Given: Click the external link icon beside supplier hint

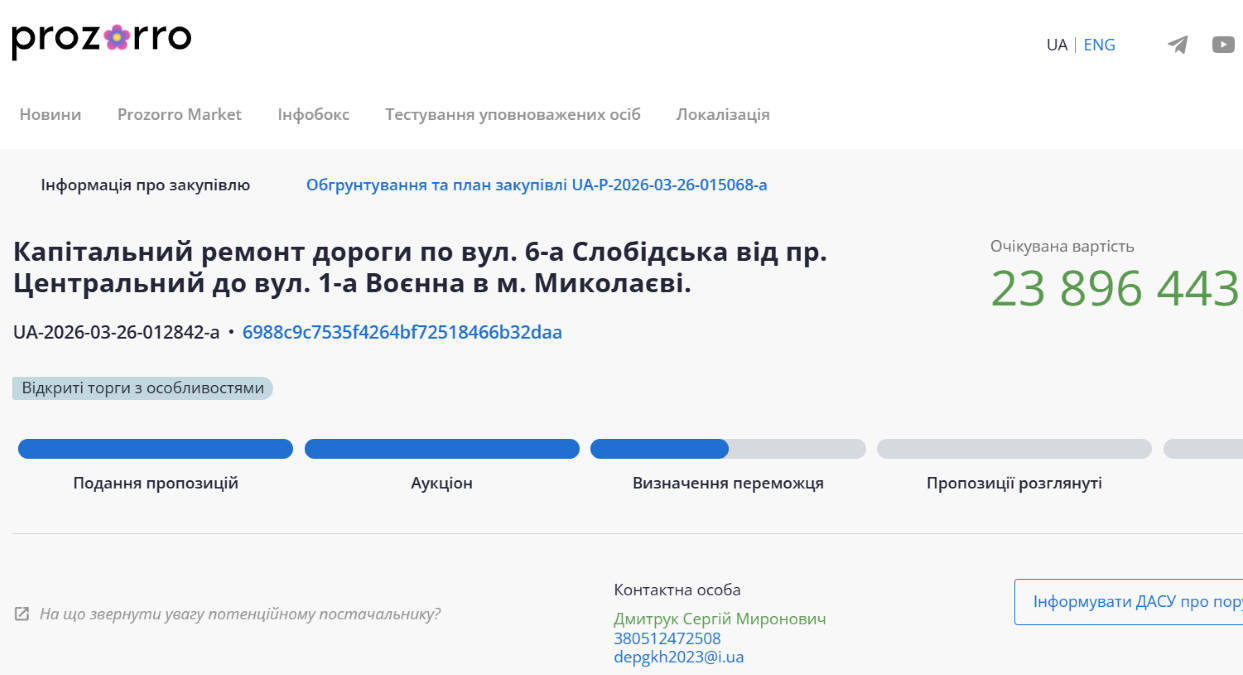Looking at the screenshot, I should (22, 614).
